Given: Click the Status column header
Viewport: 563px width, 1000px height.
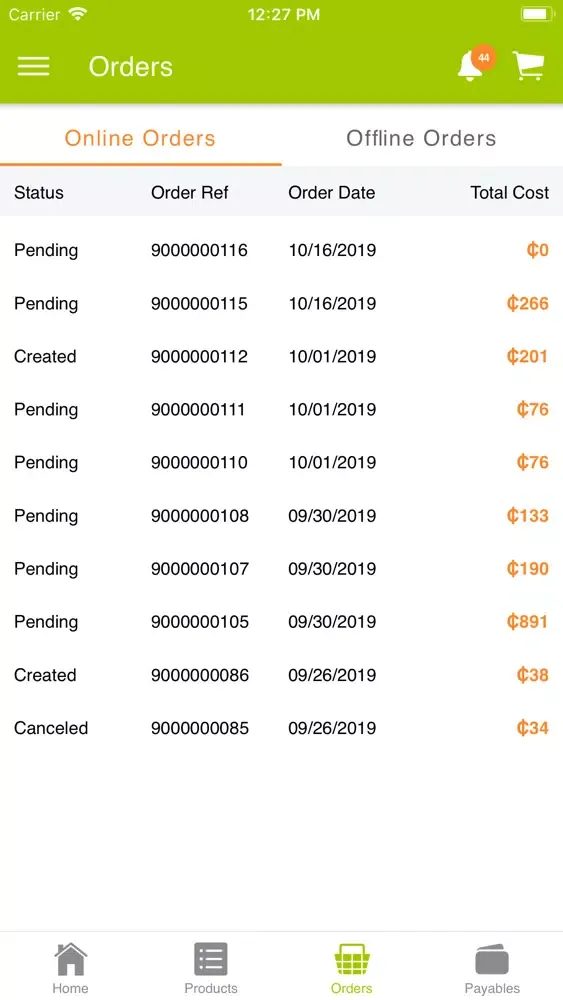Looking at the screenshot, I should click(39, 193).
